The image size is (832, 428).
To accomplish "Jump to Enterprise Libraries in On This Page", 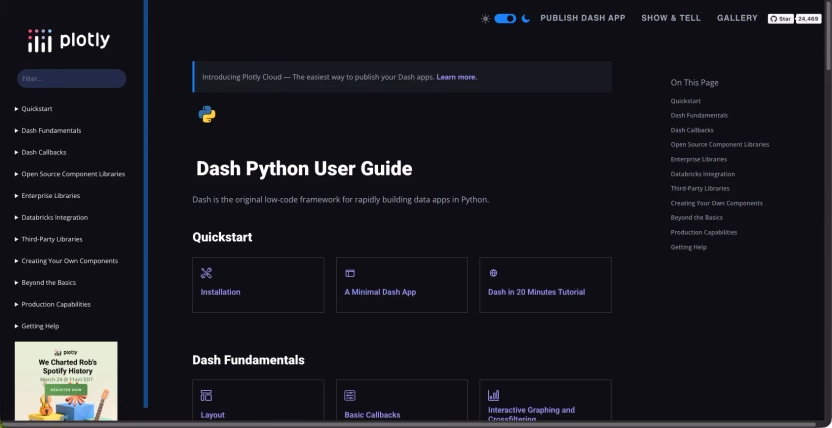I will tap(699, 159).
